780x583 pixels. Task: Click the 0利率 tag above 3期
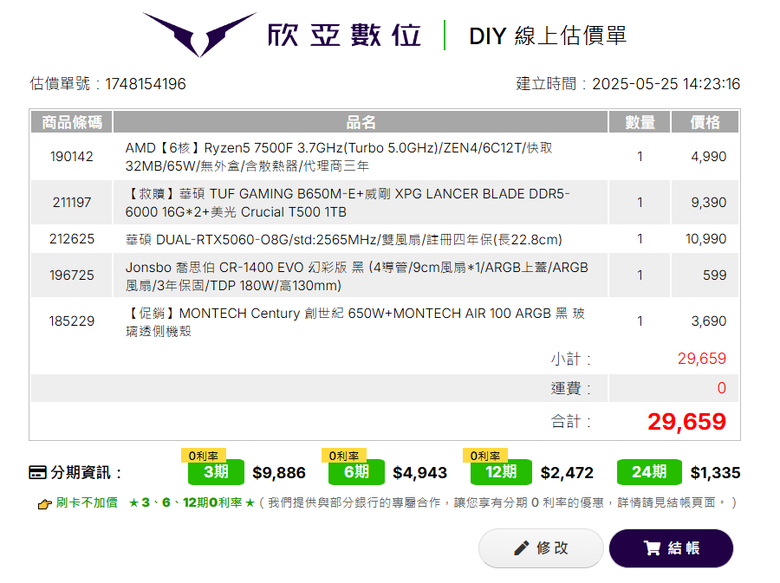pos(203,455)
